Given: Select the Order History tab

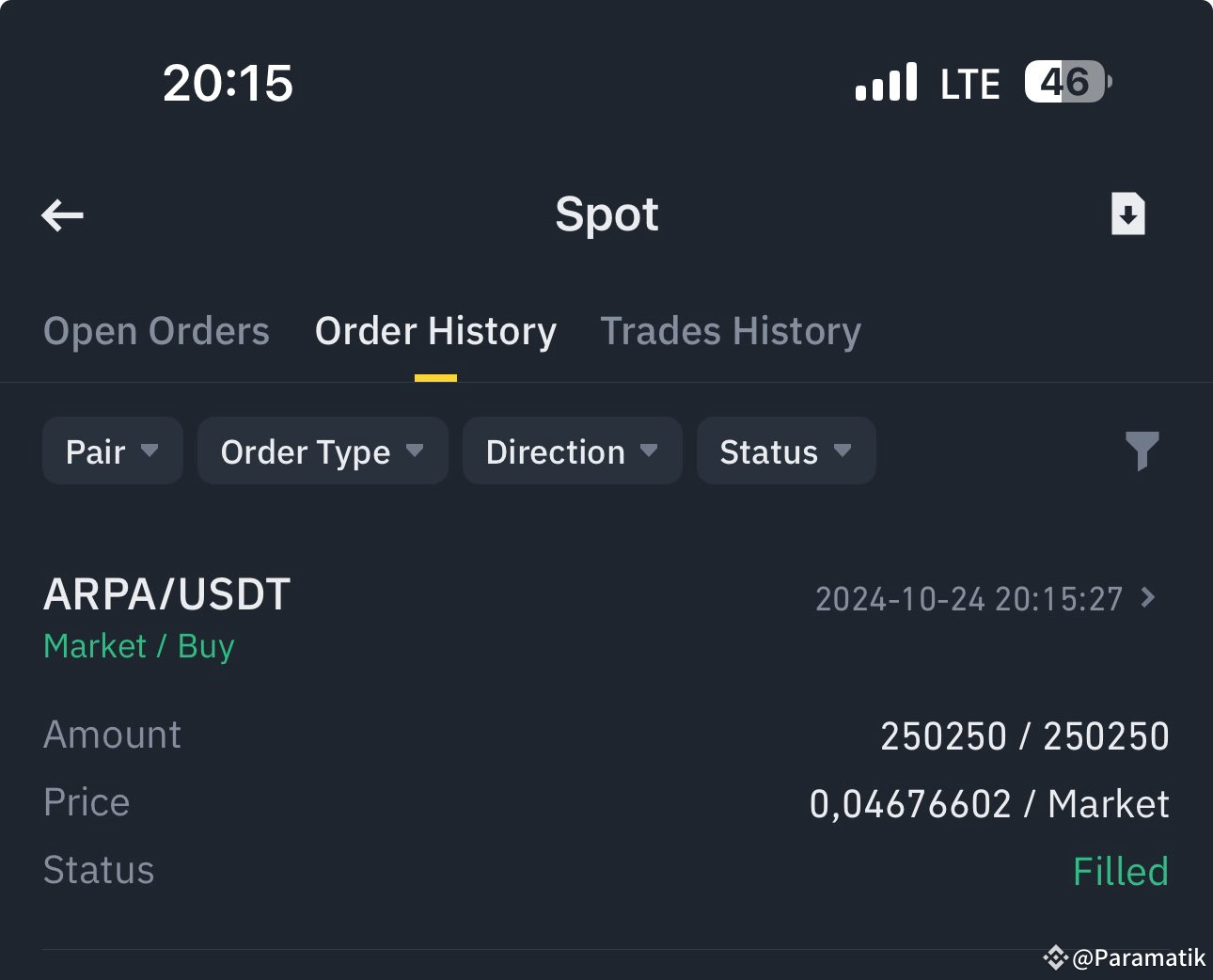Looking at the screenshot, I should 435,331.
